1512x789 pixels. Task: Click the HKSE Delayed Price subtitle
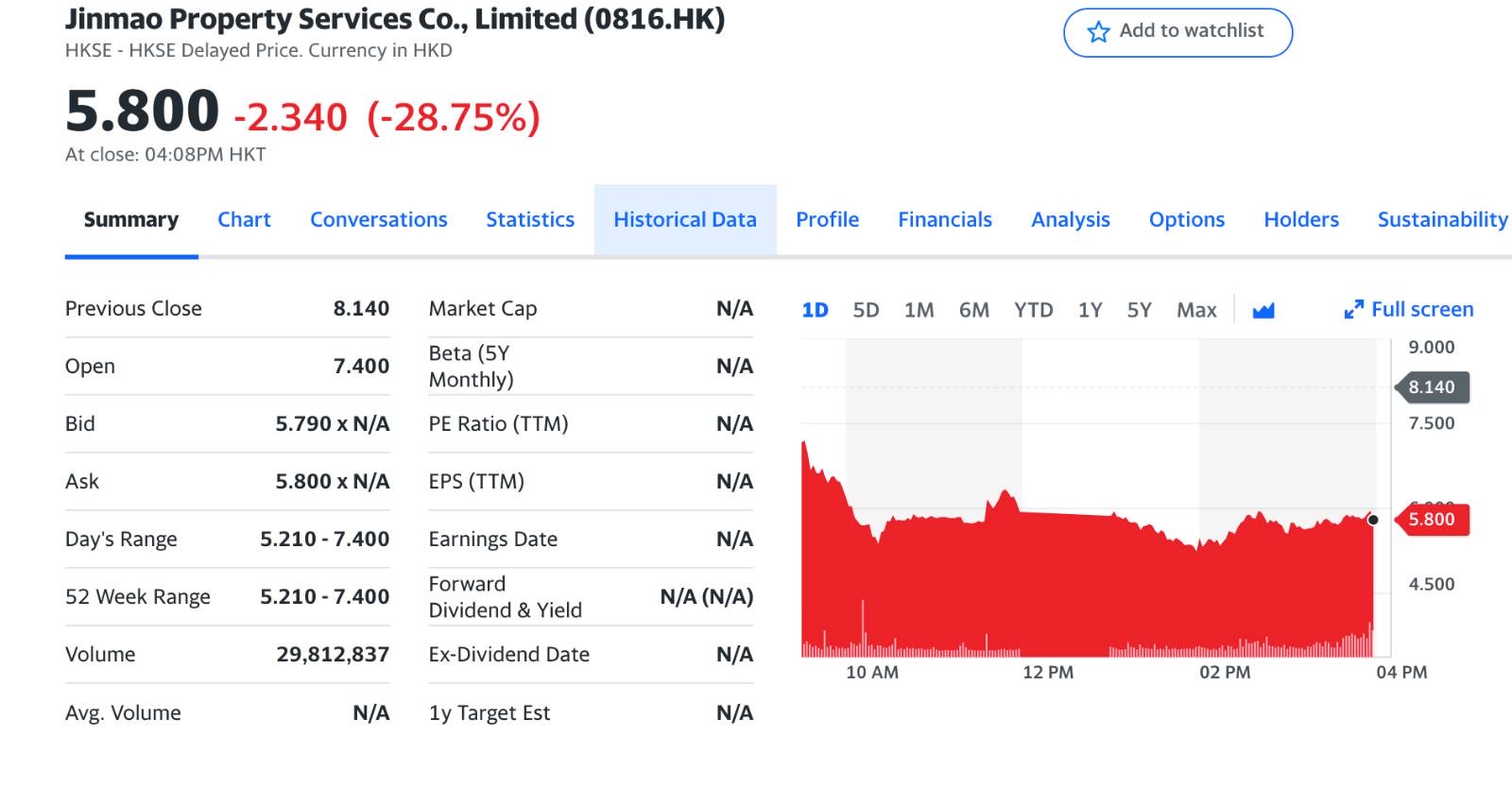coord(259,50)
